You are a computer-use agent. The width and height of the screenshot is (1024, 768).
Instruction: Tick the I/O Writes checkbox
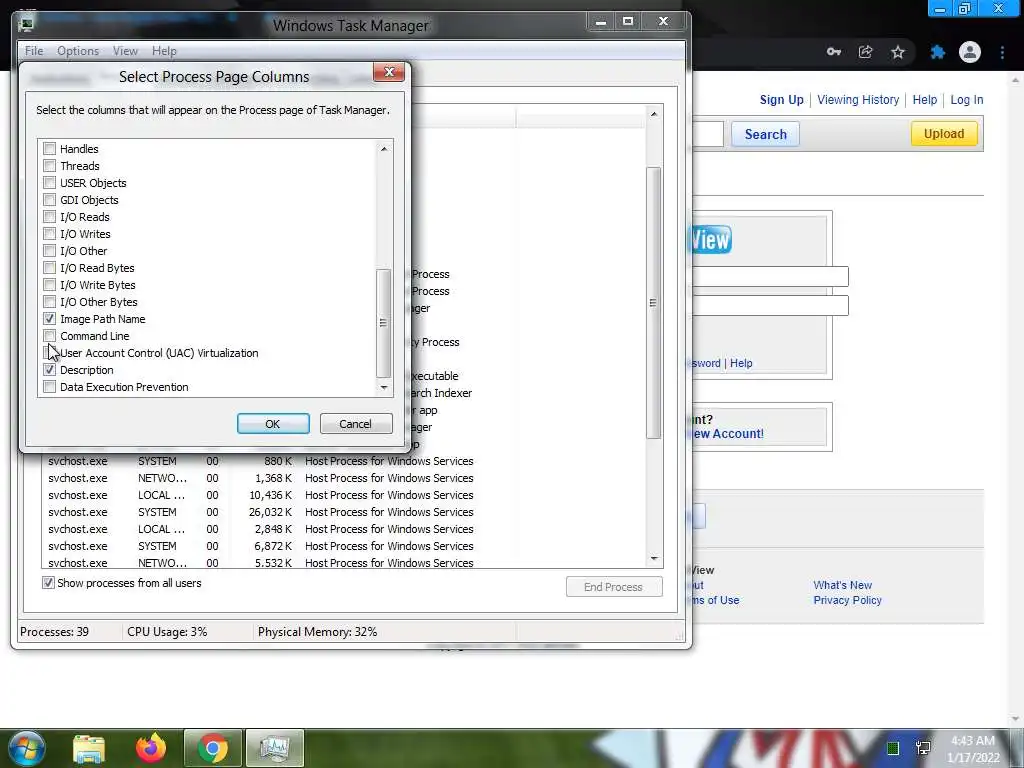[x=50, y=234]
